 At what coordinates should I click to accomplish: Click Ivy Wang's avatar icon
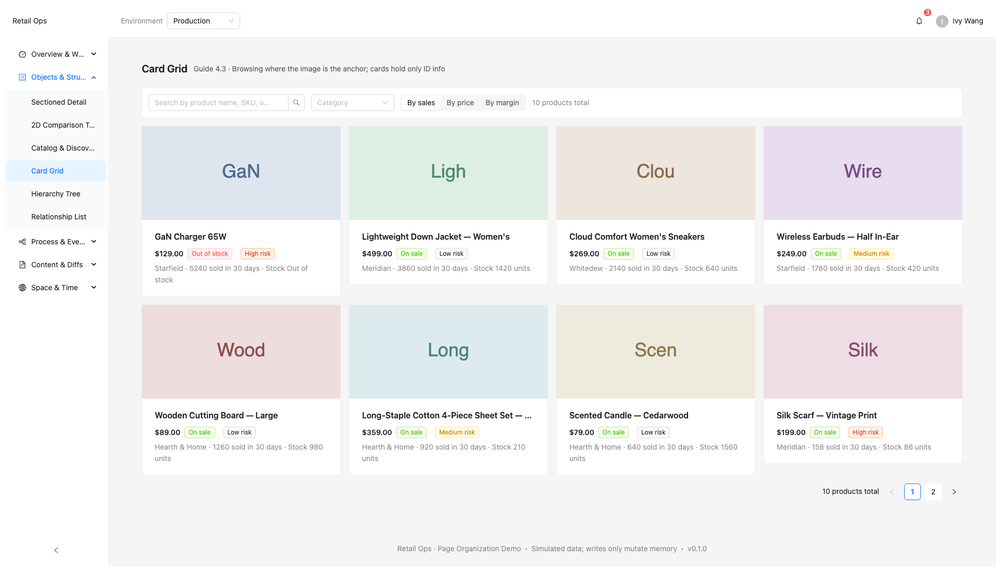point(942,21)
